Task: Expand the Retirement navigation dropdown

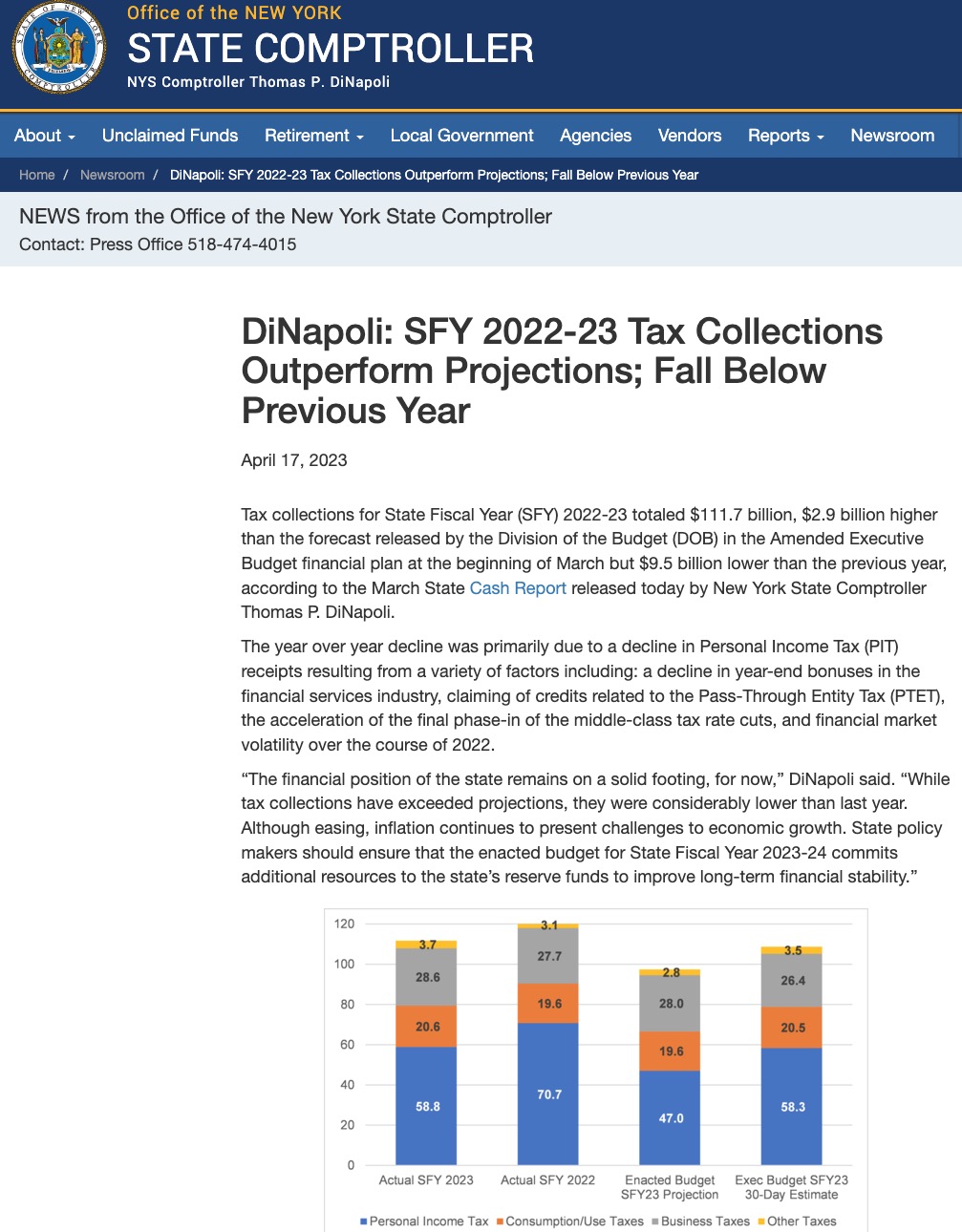Action: click(x=313, y=136)
